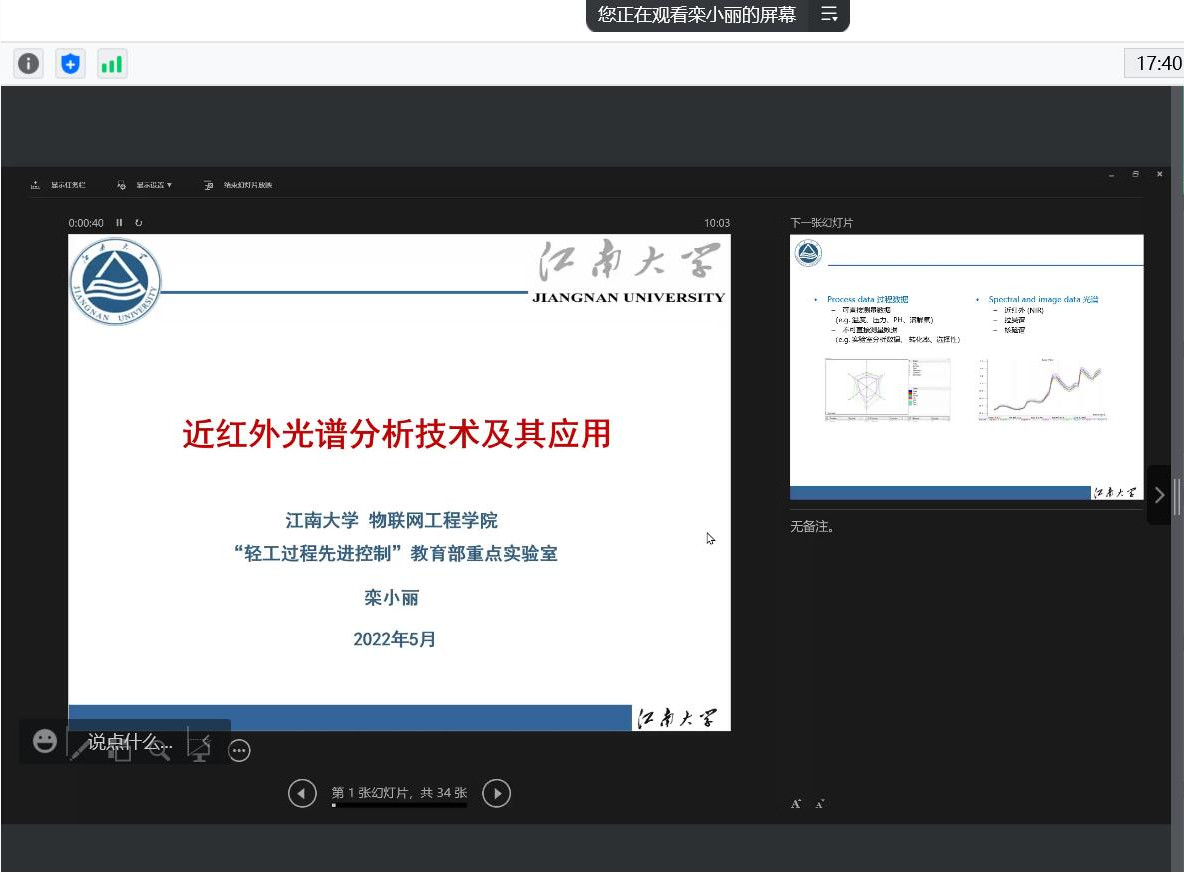Go to the next slide arrow
The width and height of the screenshot is (1184, 875).
(x=496, y=793)
